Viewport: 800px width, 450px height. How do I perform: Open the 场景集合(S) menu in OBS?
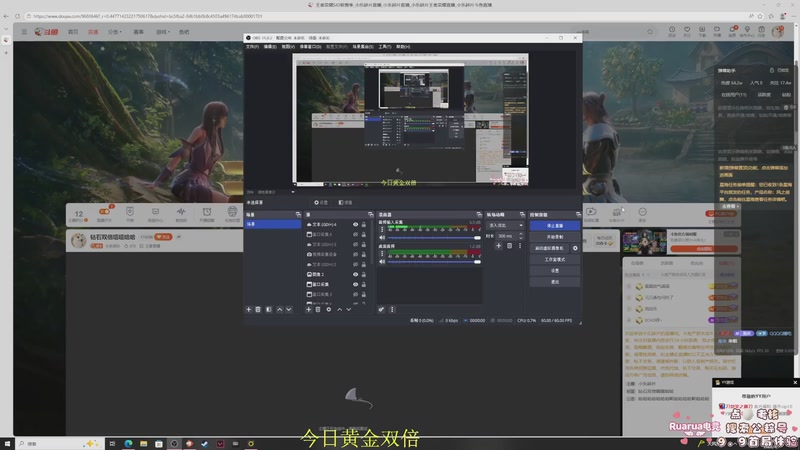[x=363, y=46]
